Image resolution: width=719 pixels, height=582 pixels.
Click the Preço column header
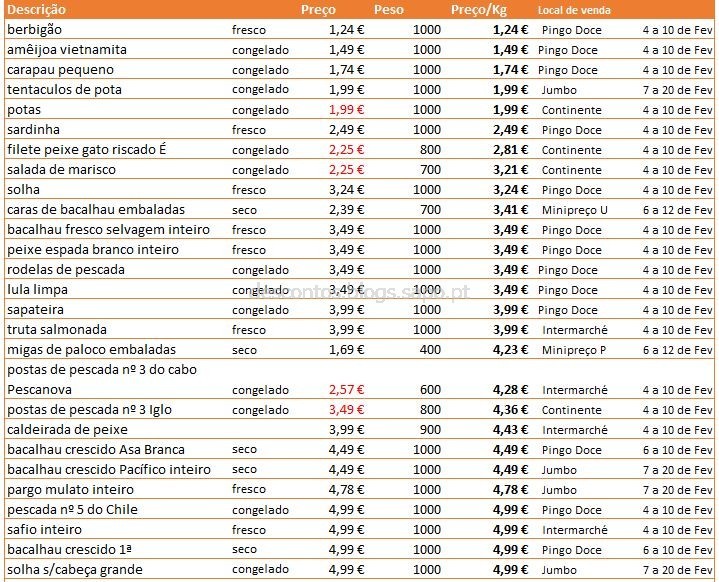tap(318, 10)
